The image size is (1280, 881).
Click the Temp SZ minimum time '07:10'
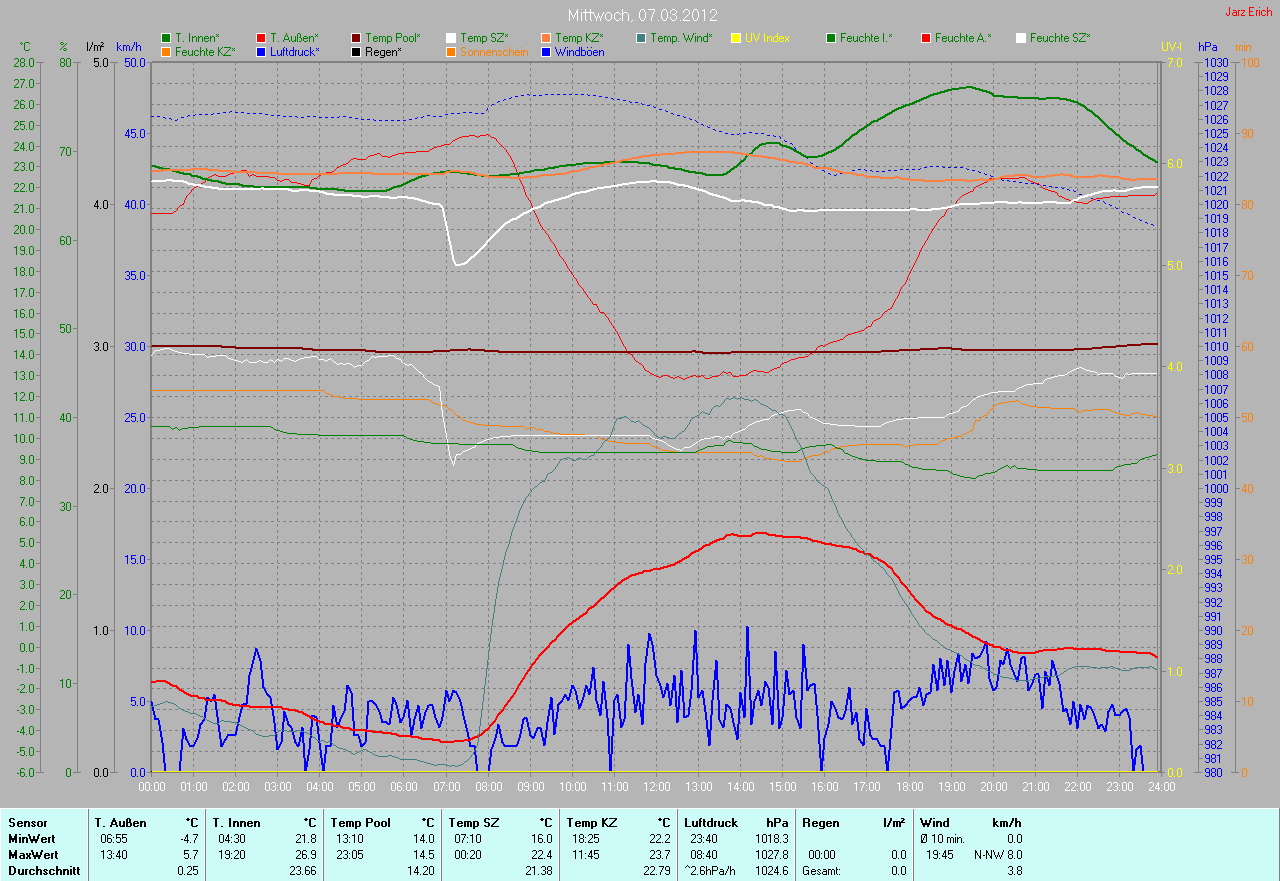pyautogui.click(x=468, y=839)
